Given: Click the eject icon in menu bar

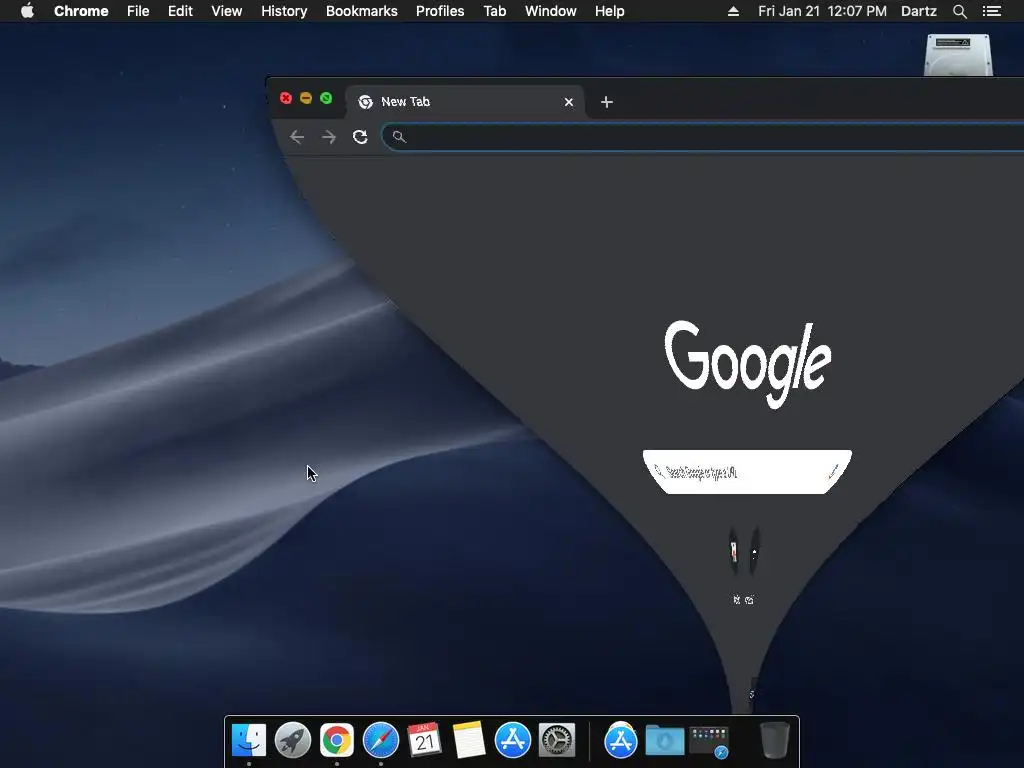Looking at the screenshot, I should [733, 11].
